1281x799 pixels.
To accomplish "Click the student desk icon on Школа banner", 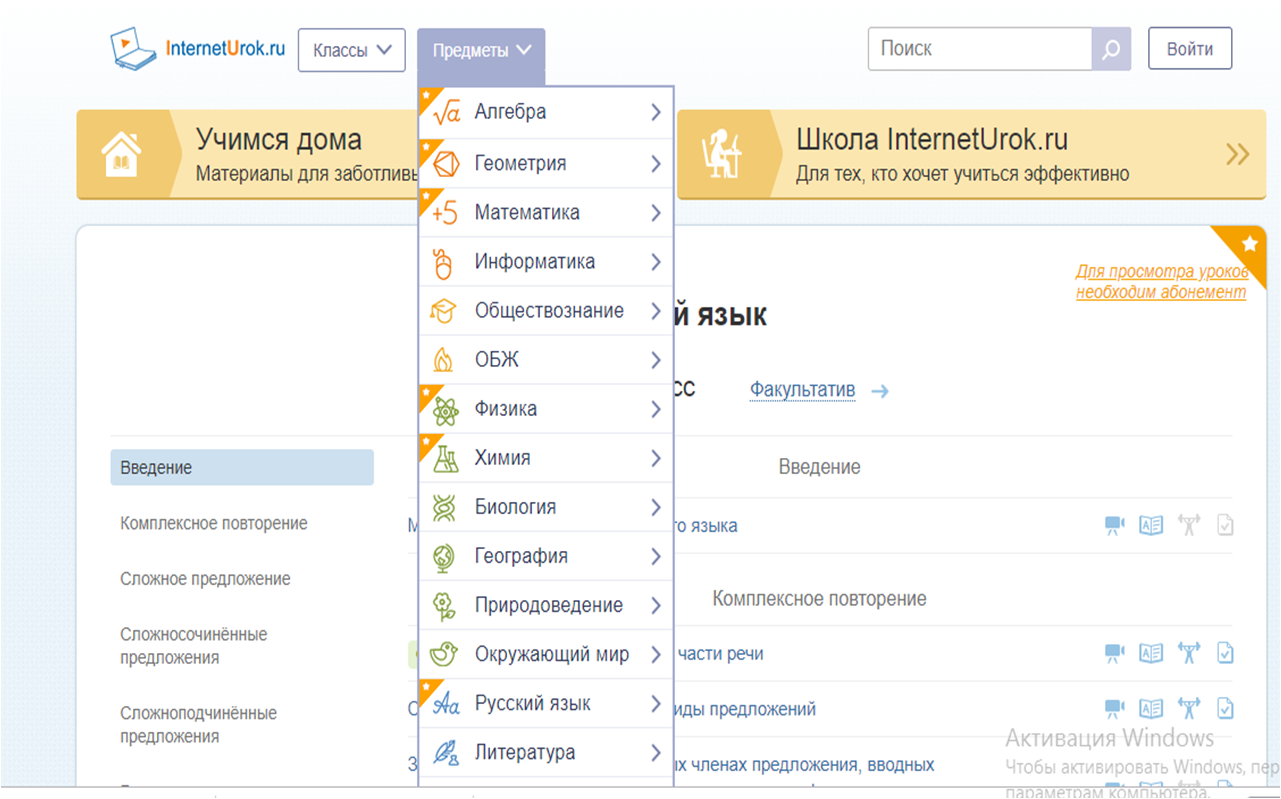I will [x=720, y=155].
